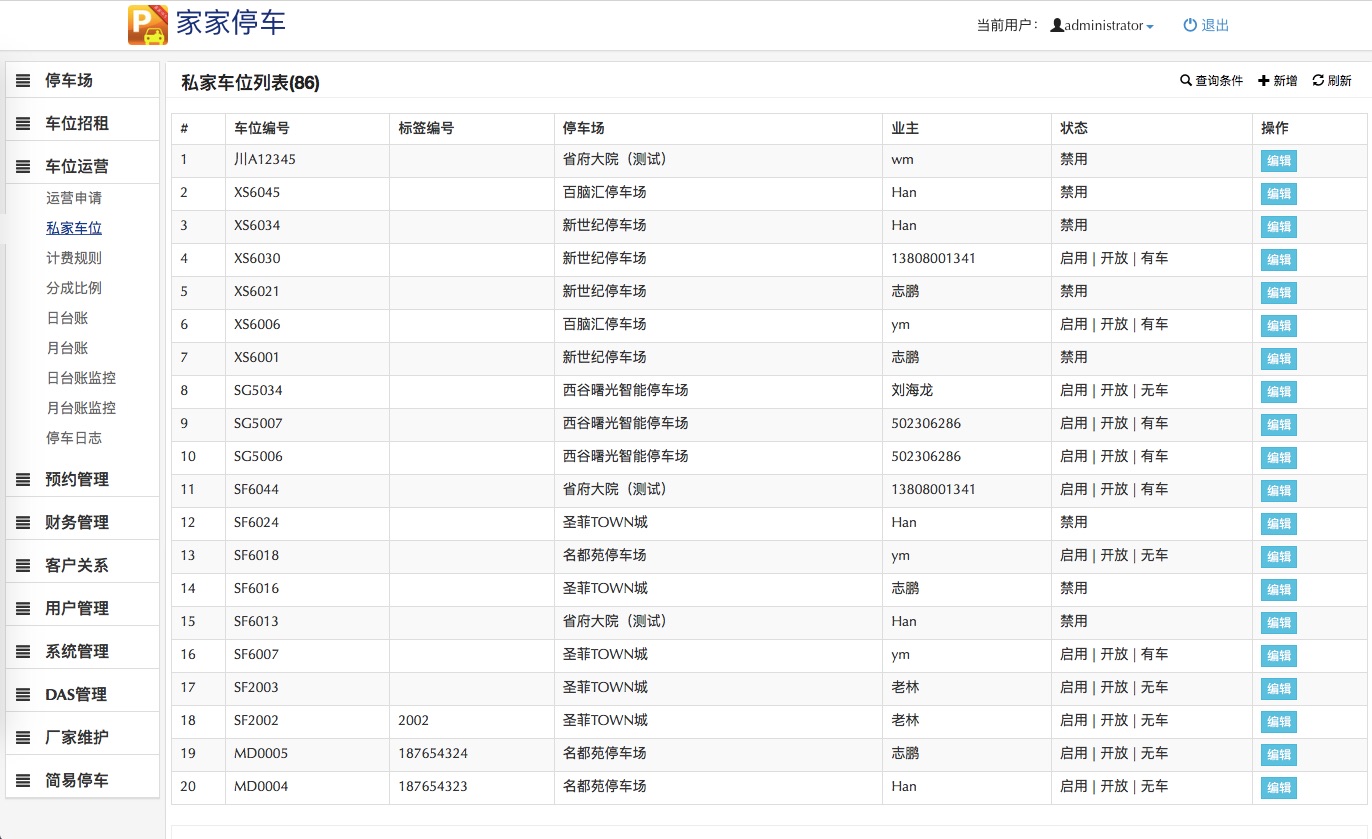Open the 运营申请 submenu item
The image size is (1372, 839).
(74, 198)
